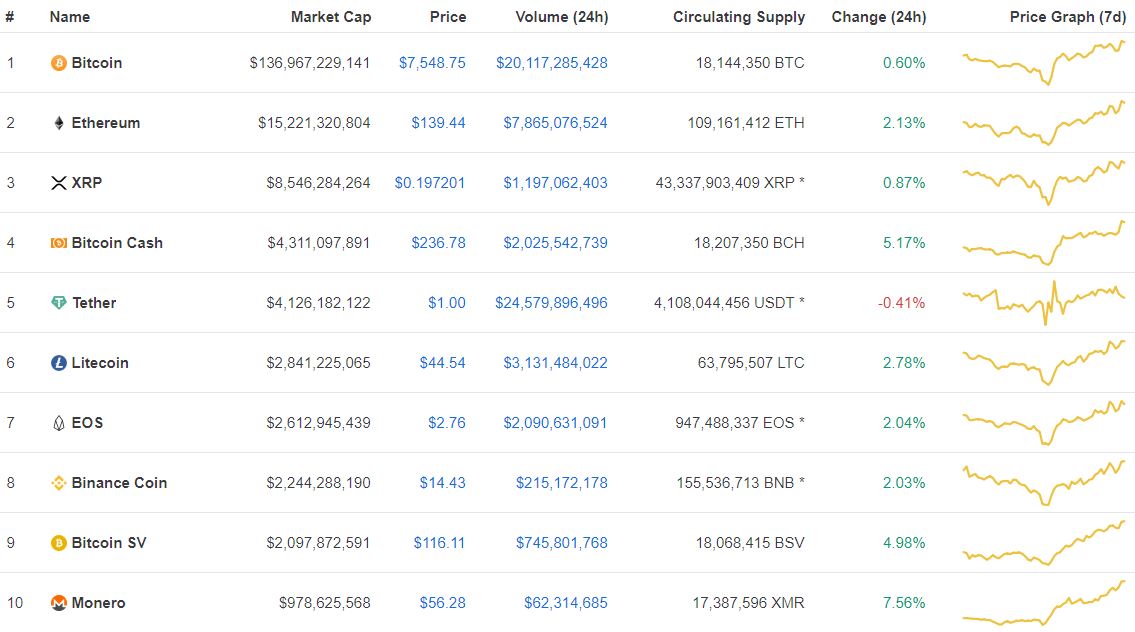Image resolution: width=1135 pixels, height=632 pixels.
Task: Click XRP price $0.197201
Action: tap(430, 183)
